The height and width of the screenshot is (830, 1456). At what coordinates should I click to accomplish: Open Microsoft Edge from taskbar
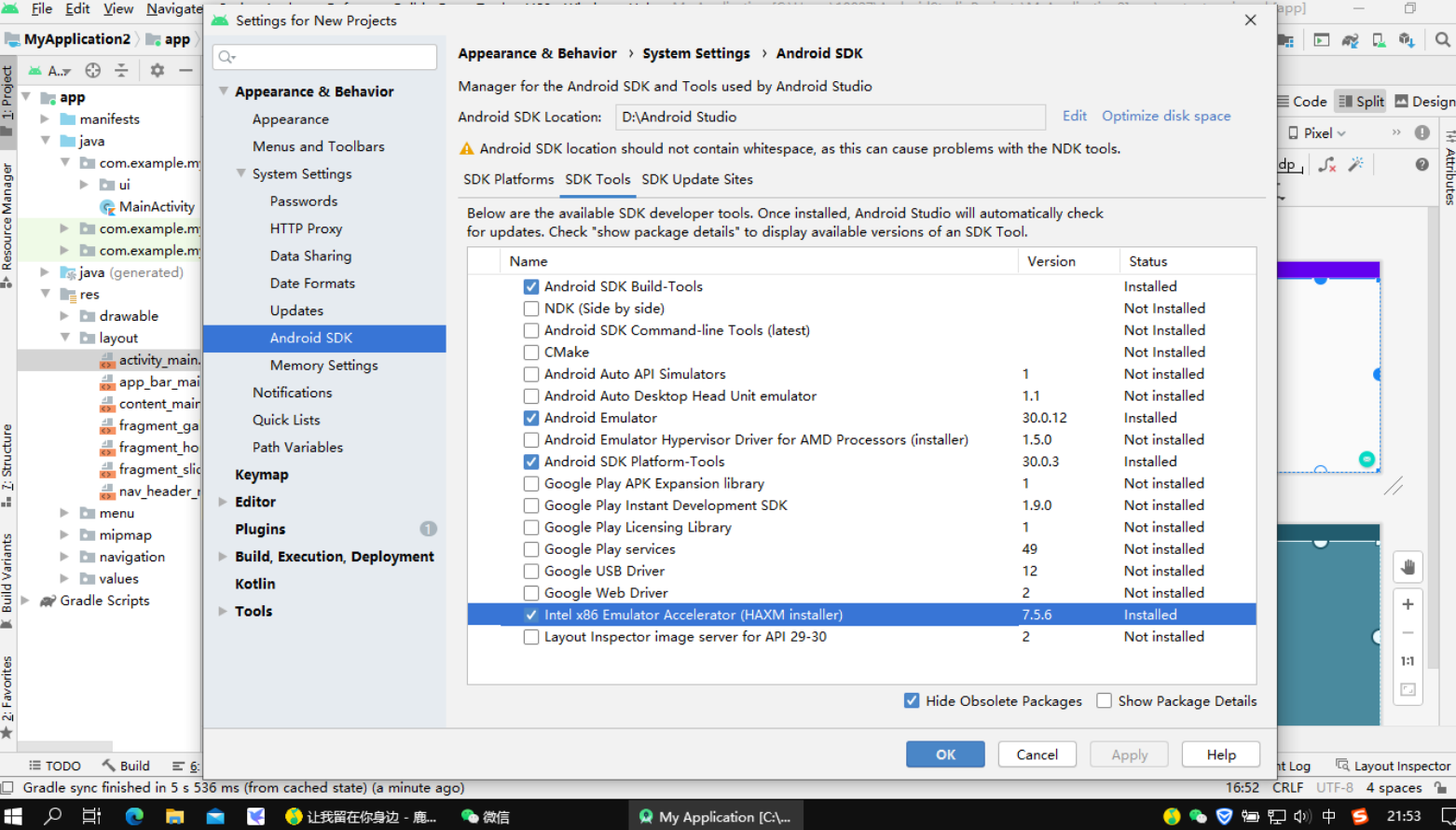pos(134,817)
